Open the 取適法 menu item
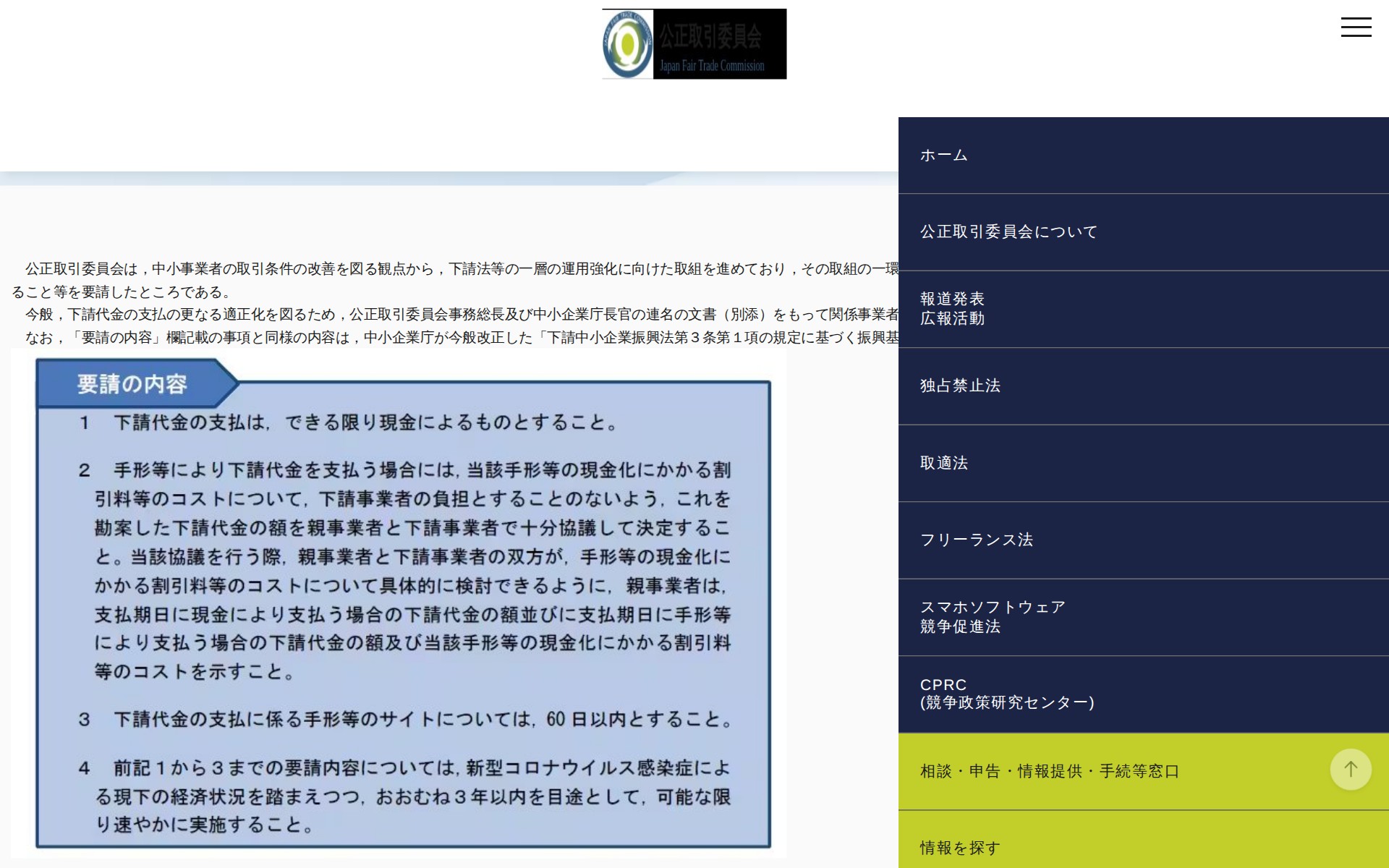The image size is (1389, 868). click(943, 464)
